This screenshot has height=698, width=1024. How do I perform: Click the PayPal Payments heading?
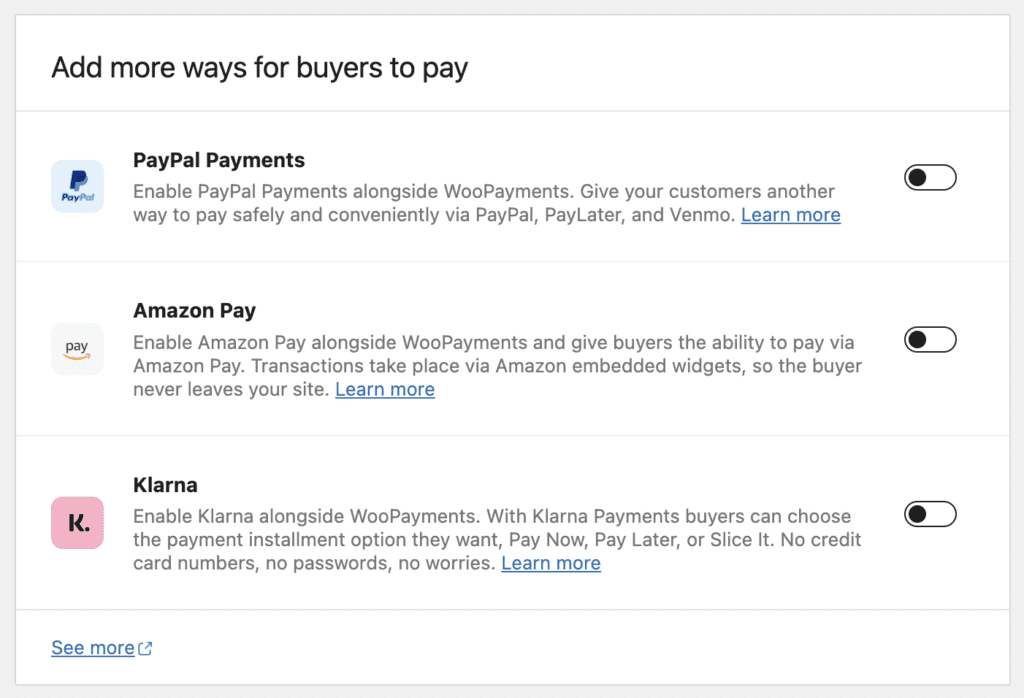click(219, 160)
